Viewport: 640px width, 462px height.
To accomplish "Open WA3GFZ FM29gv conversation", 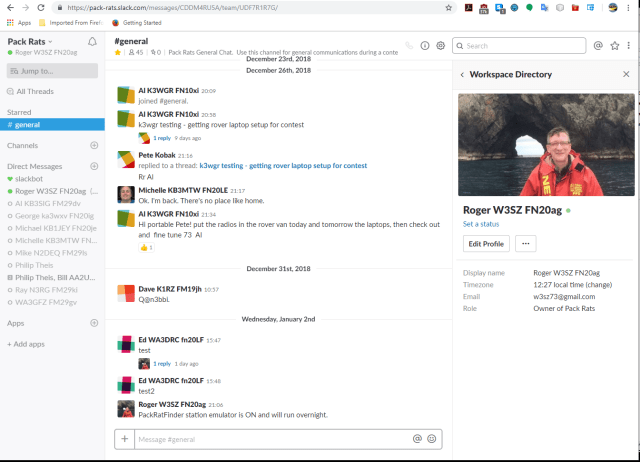I will click(x=42, y=302).
